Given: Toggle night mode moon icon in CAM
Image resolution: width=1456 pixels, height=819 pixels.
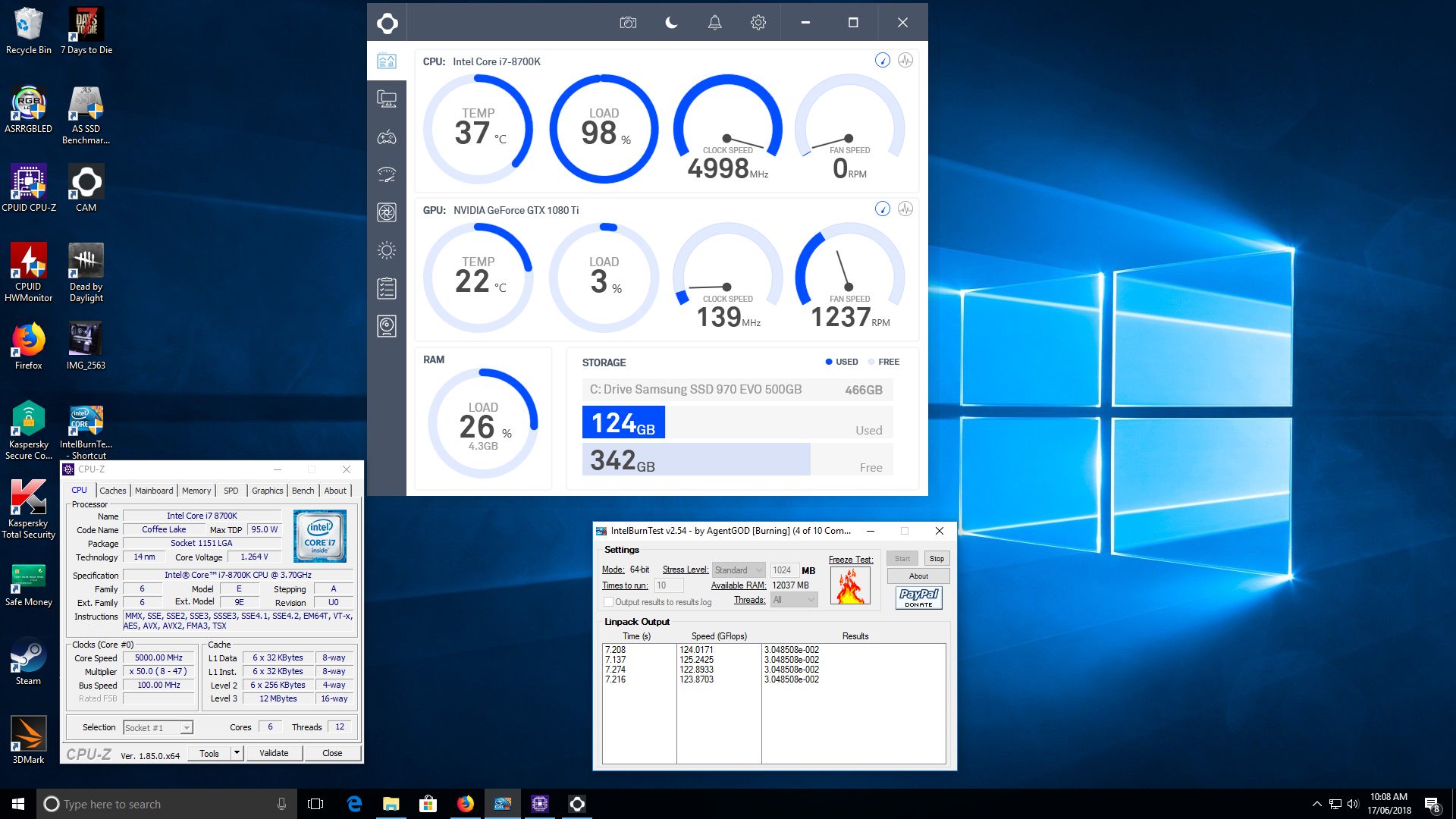Looking at the screenshot, I should pos(671,23).
